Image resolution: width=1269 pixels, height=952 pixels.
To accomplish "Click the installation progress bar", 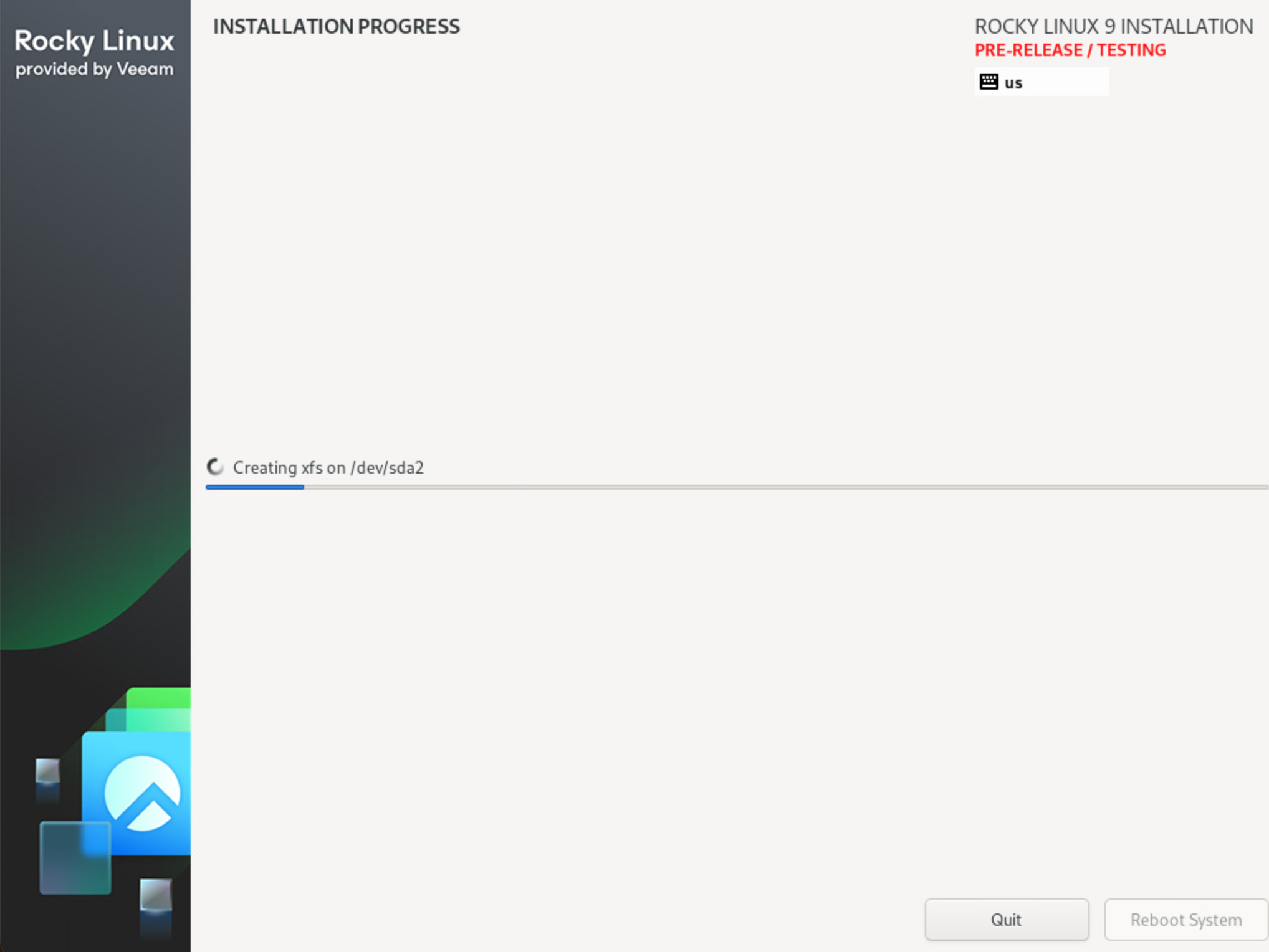I will (737, 487).
